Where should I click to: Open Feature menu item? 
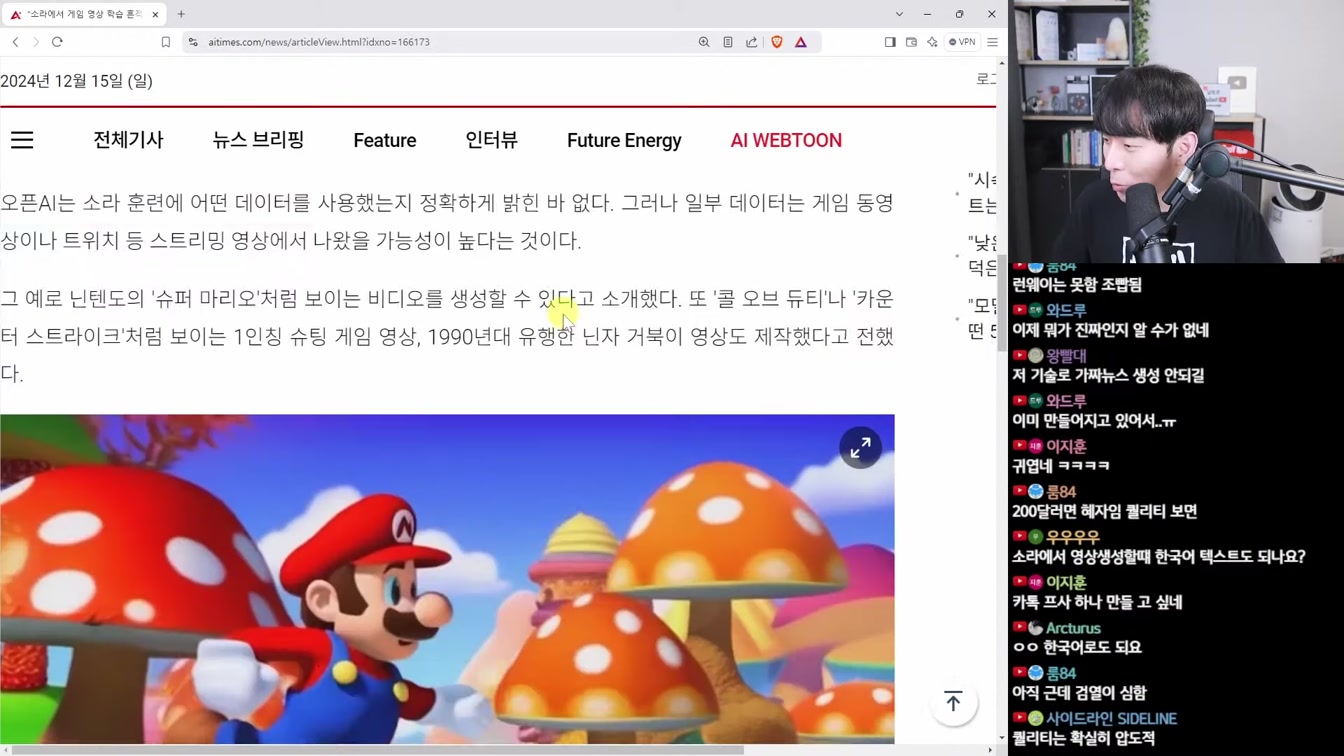pos(385,140)
